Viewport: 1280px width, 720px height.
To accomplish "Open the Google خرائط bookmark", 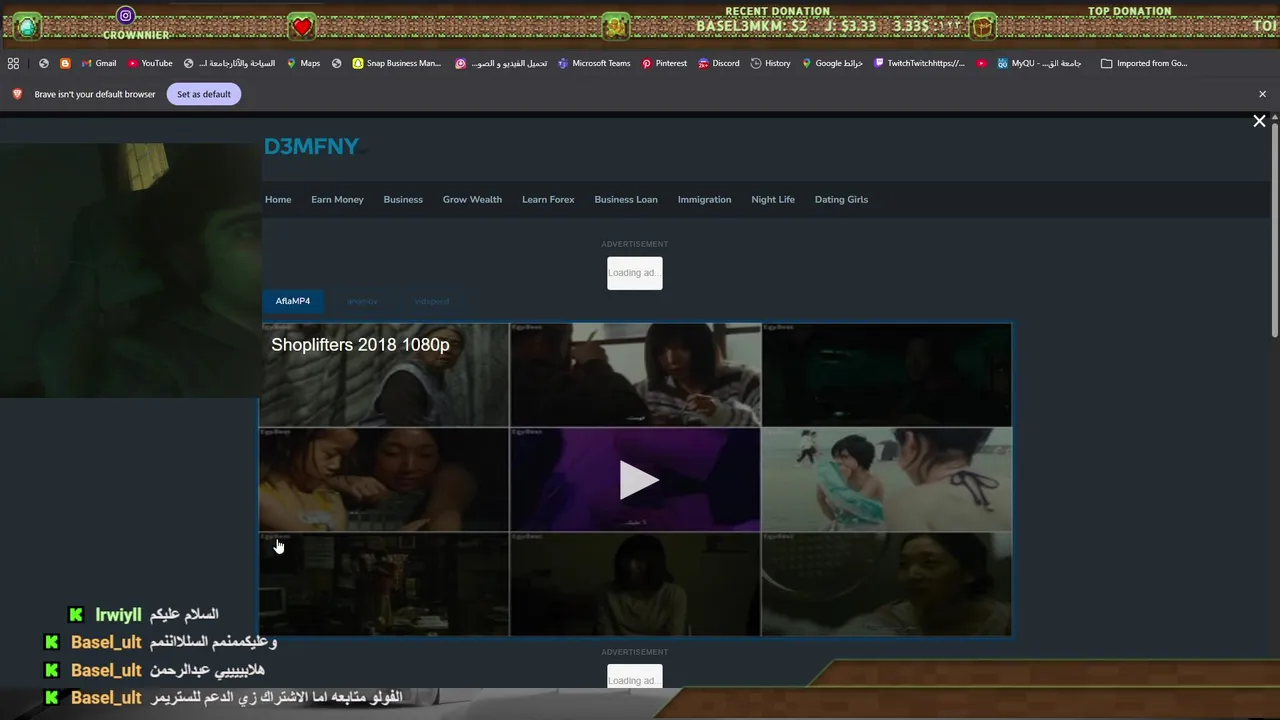I will [x=832, y=63].
